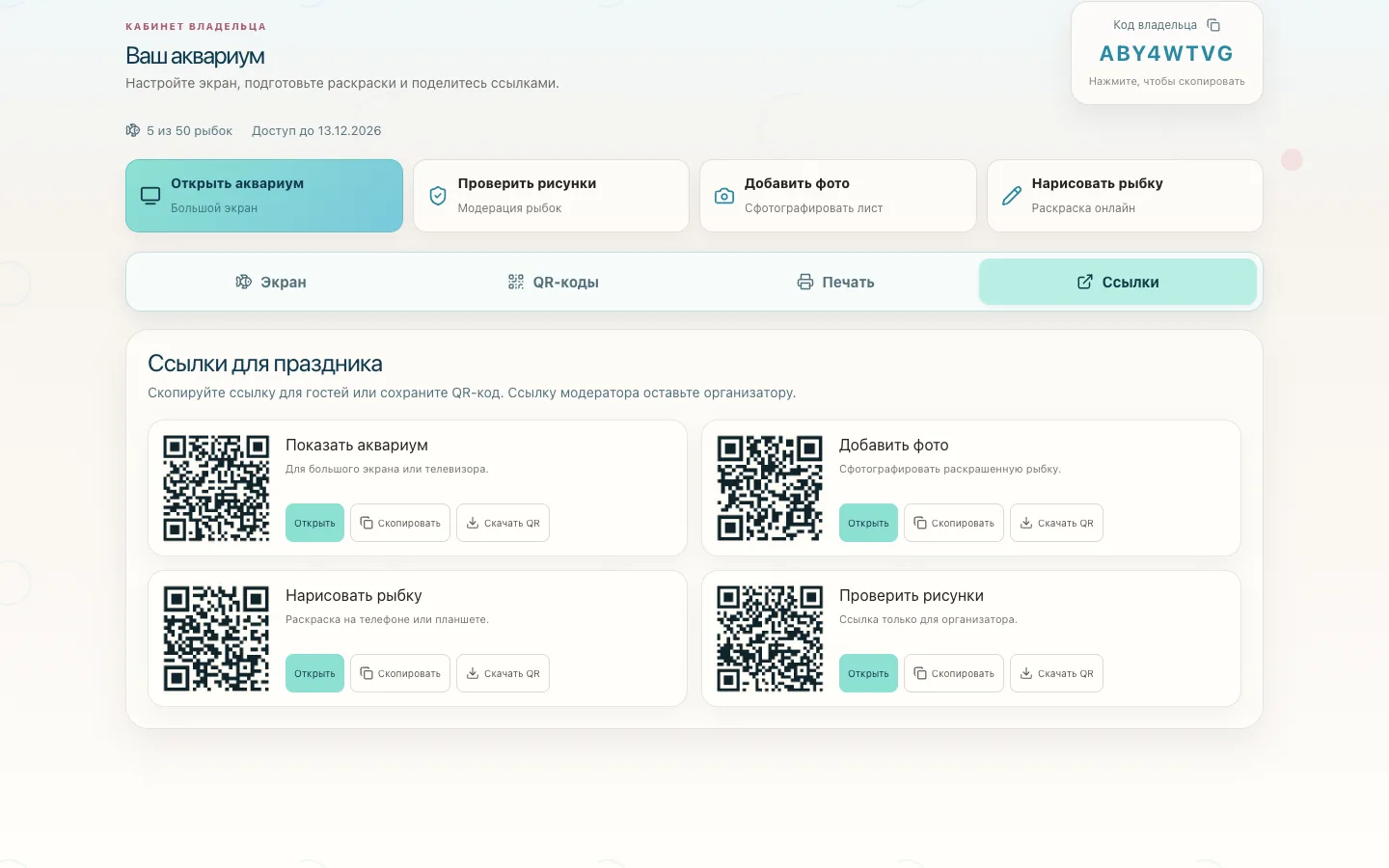Open the Нарисовать рыбку action card
1389x868 pixels.
pyautogui.click(x=1125, y=196)
